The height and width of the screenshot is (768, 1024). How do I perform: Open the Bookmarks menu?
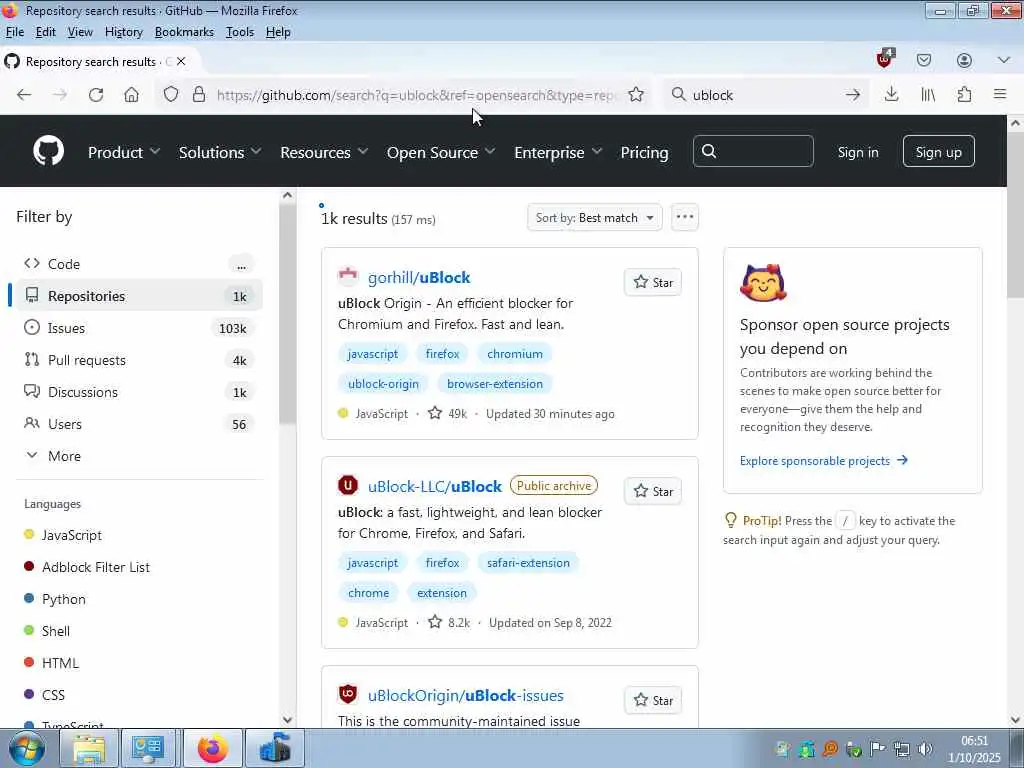[x=184, y=32]
